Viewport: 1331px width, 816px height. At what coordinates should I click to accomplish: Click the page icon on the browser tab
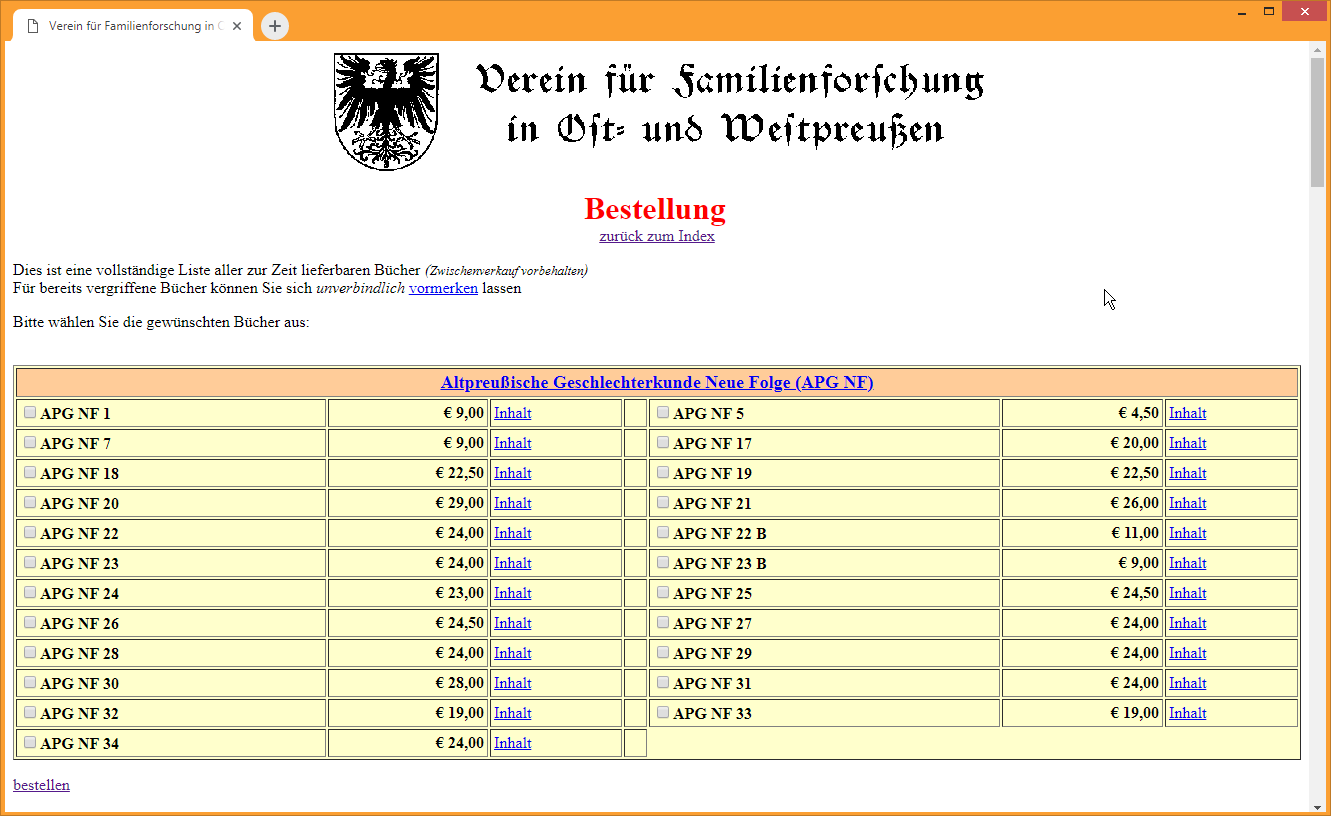click(x=33, y=26)
